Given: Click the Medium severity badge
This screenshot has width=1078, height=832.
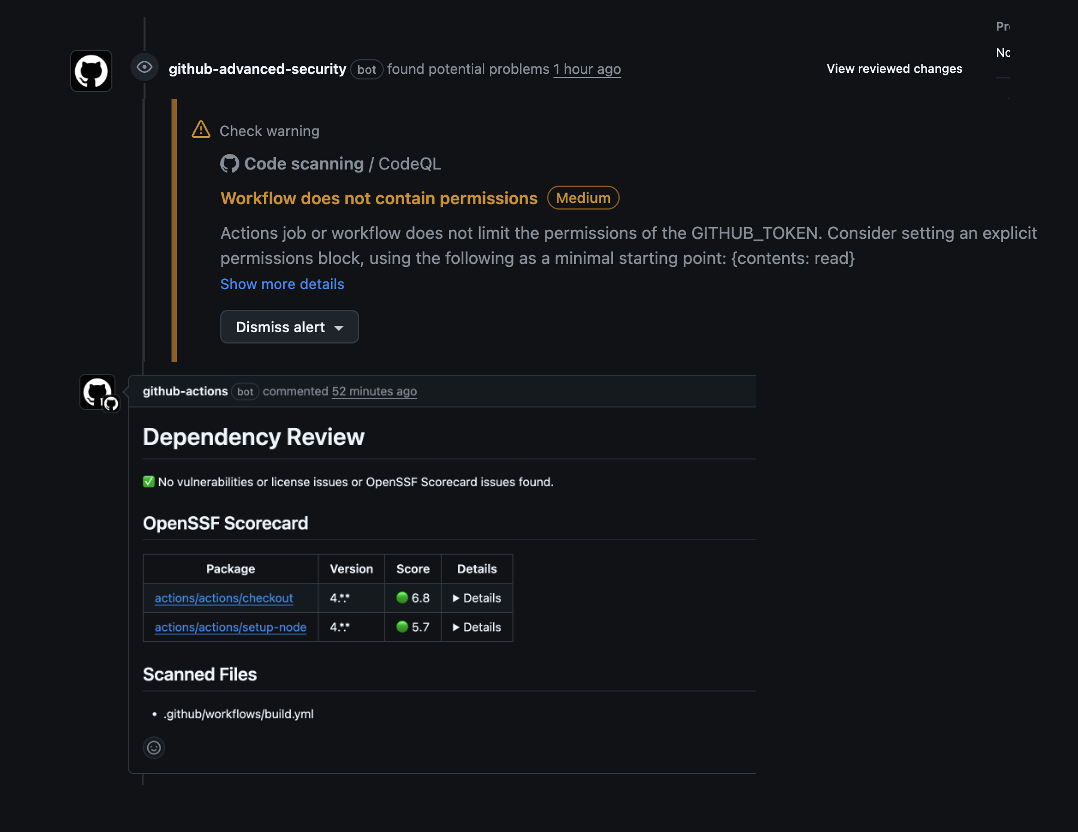Looking at the screenshot, I should [x=583, y=198].
